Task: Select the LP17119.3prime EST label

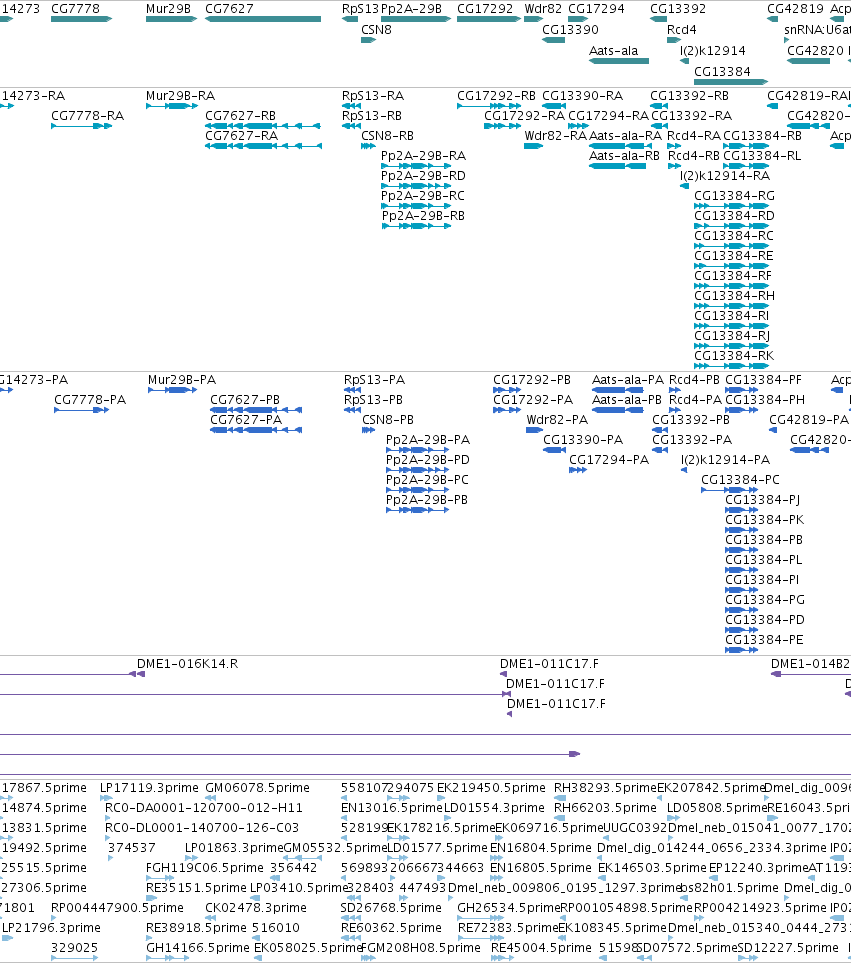Action: pos(149,787)
